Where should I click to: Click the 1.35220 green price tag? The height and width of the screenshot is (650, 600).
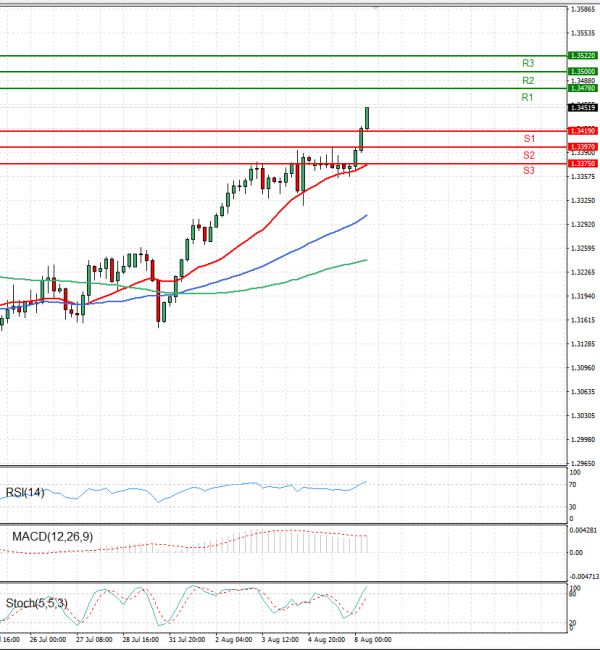(582, 56)
